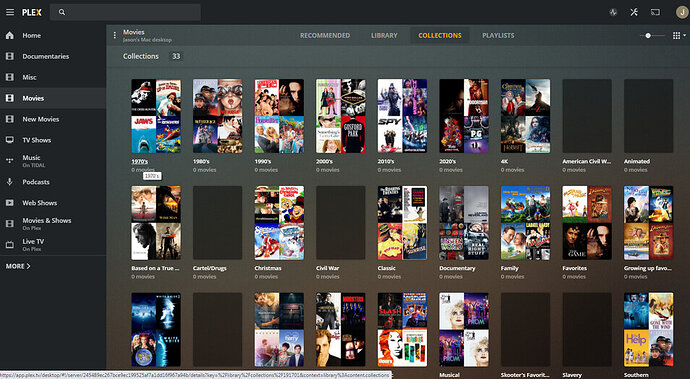Open the Documentary collection title
Image resolution: width=690 pixels, height=379 pixels.
(x=457, y=268)
